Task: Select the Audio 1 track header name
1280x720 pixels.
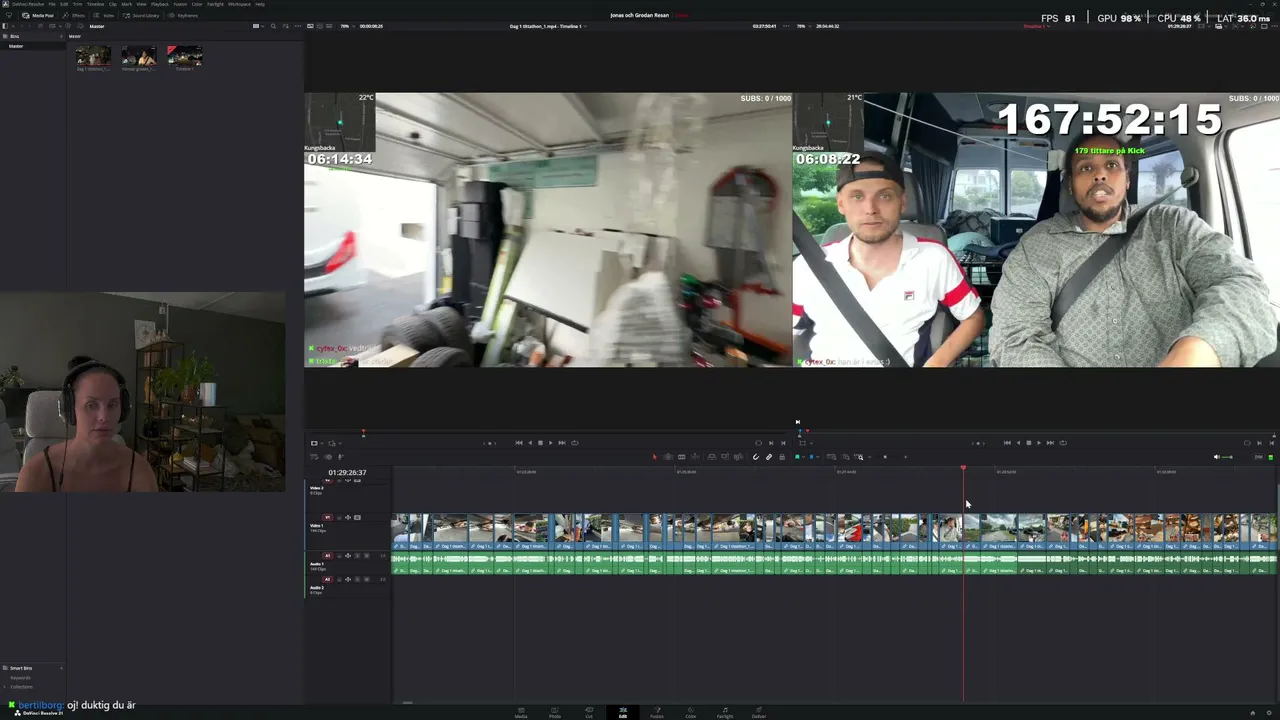Action: (x=316, y=564)
